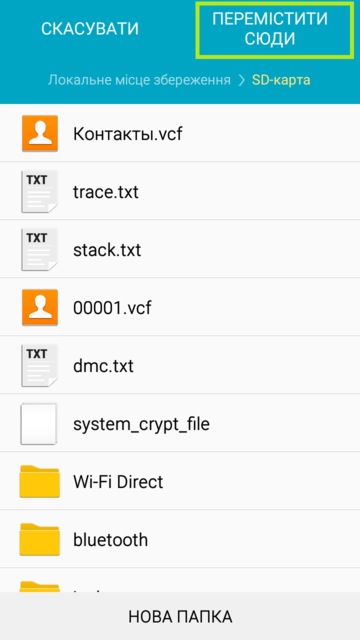Tap the trace.txt TXT file icon
The width and height of the screenshot is (360, 640).
(x=40, y=191)
